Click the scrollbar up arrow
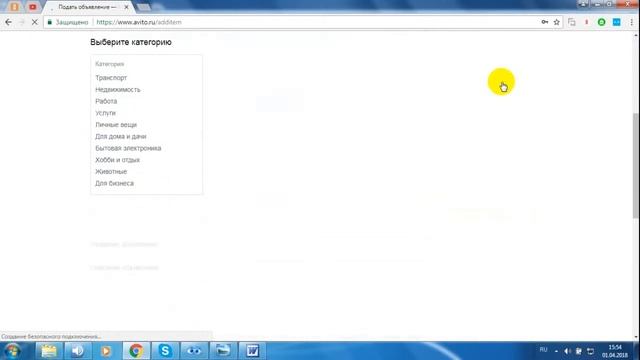The width and height of the screenshot is (640, 360). pos(636,36)
